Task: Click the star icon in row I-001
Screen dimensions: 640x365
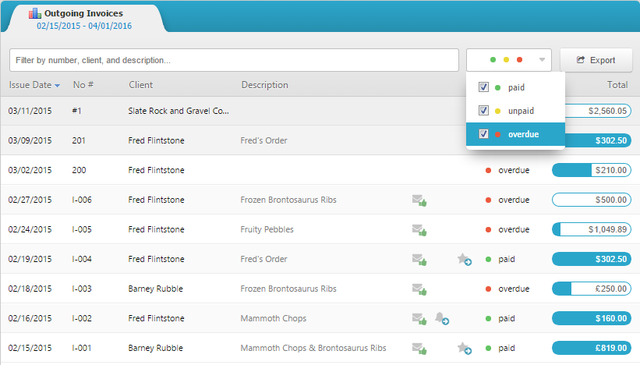Action: click(x=464, y=348)
